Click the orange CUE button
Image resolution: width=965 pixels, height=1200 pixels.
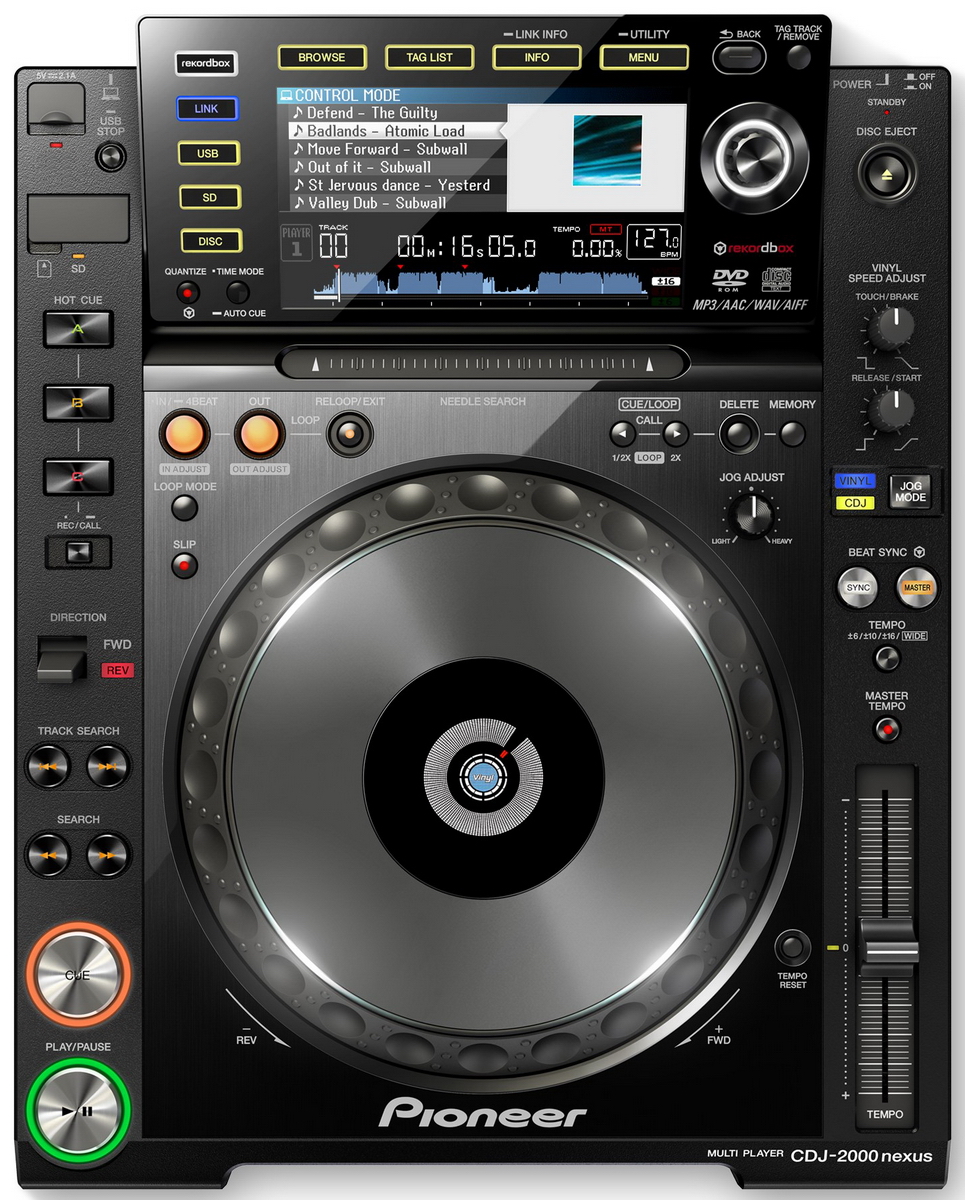(x=78, y=974)
